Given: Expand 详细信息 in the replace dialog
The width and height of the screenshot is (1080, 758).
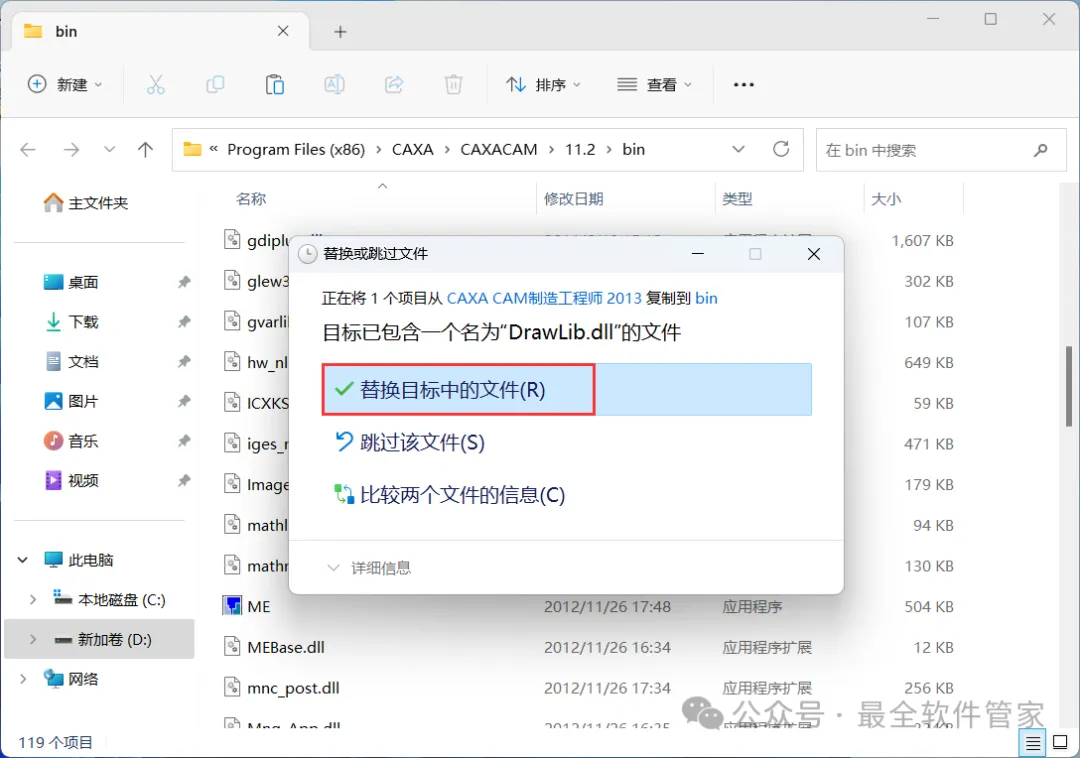Looking at the screenshot, I should pyautogui.click(x=369, y=568).
